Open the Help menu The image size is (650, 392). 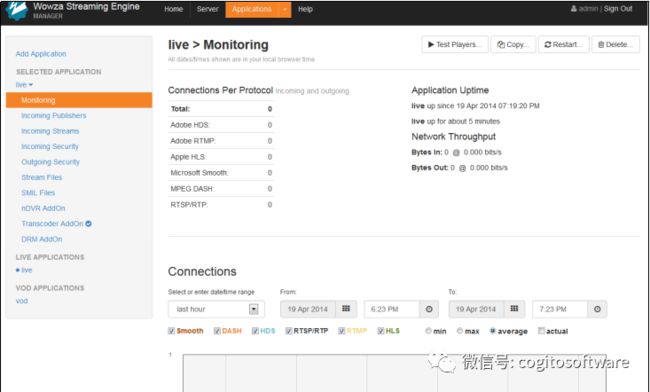click(x=305, y=9)
